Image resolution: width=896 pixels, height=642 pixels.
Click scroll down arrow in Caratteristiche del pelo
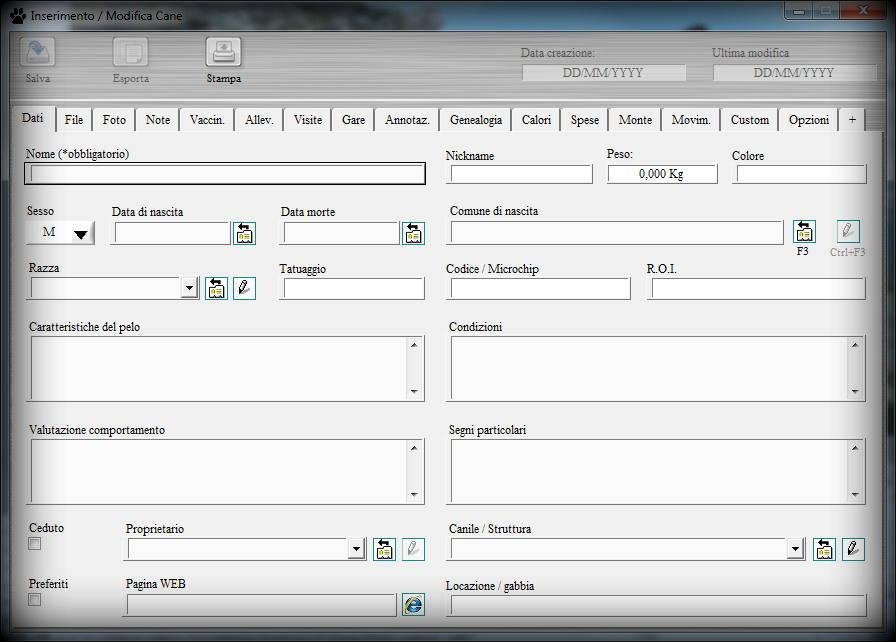(x=414, y=391)
